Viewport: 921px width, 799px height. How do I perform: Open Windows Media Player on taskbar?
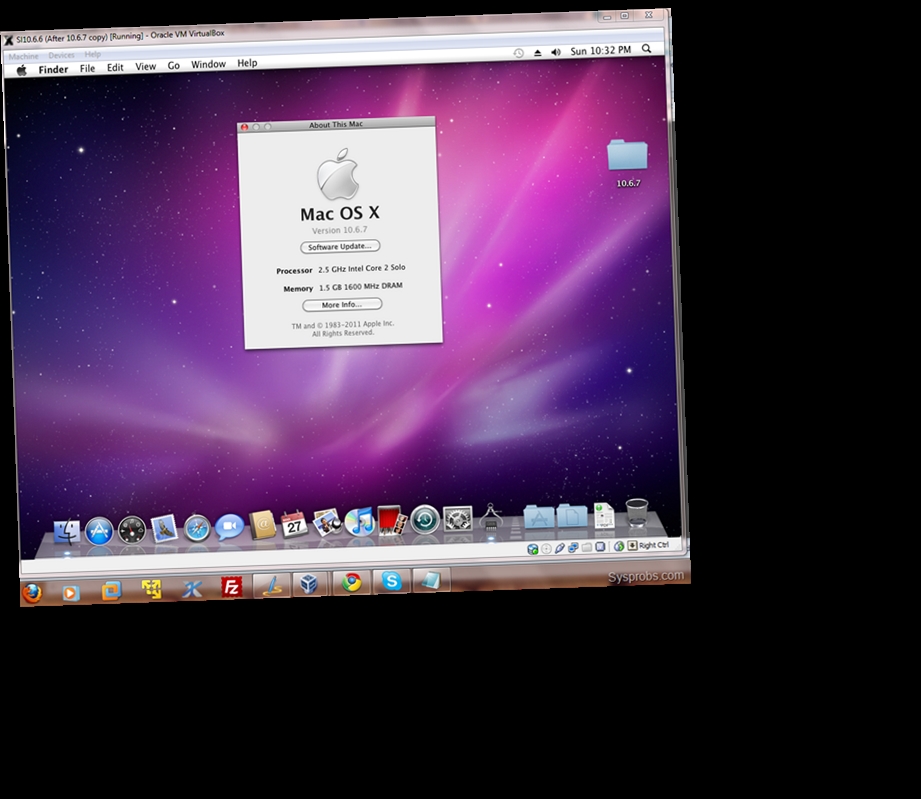point(70,592)
